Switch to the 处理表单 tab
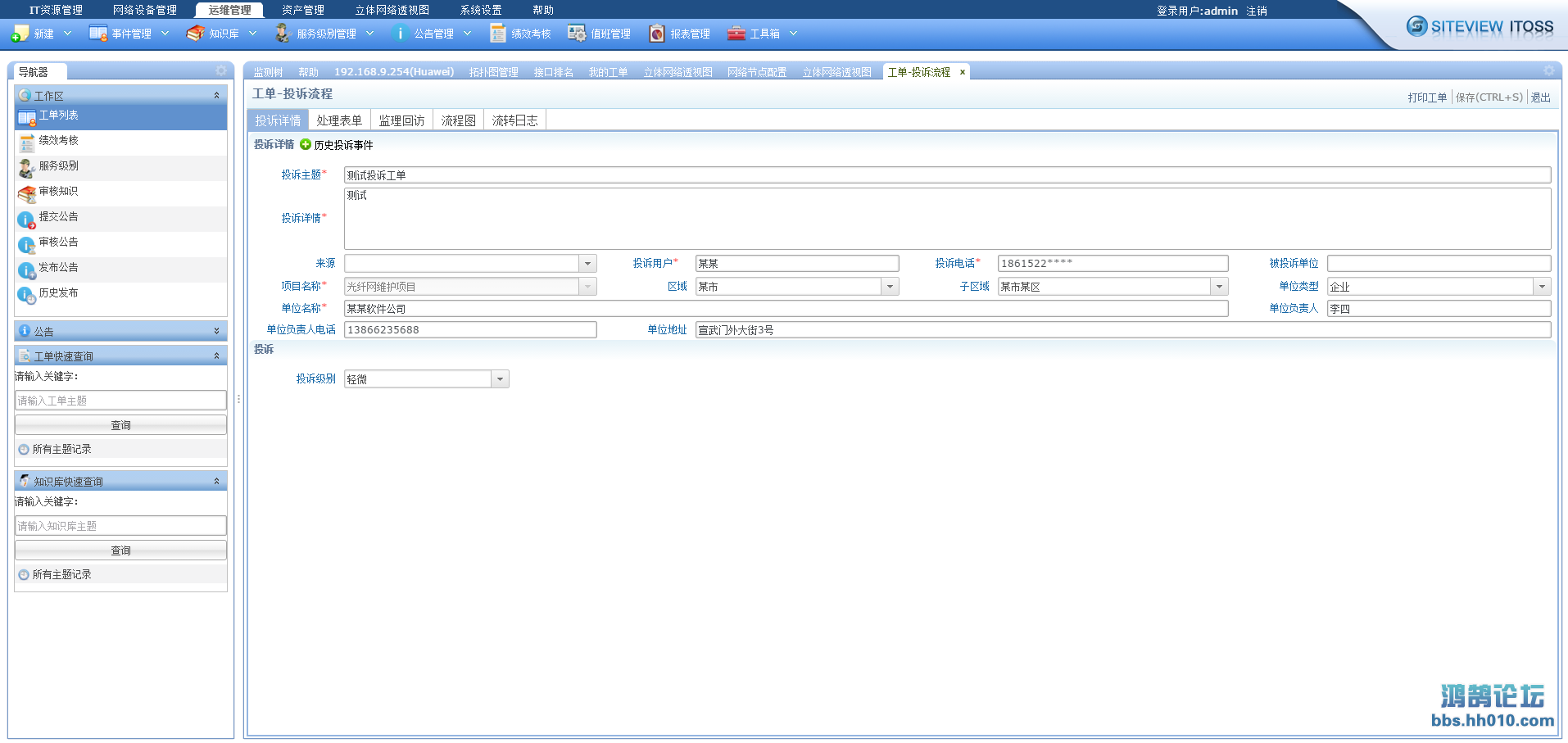The height and width of the screenshot is (743, 1568). [339, 120]
